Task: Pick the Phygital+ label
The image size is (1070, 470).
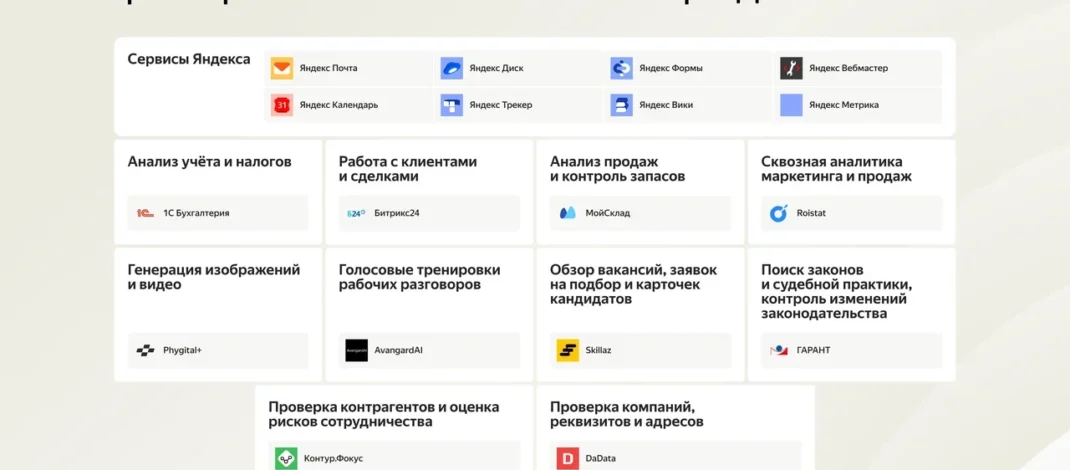Action: tap(182, 351)
